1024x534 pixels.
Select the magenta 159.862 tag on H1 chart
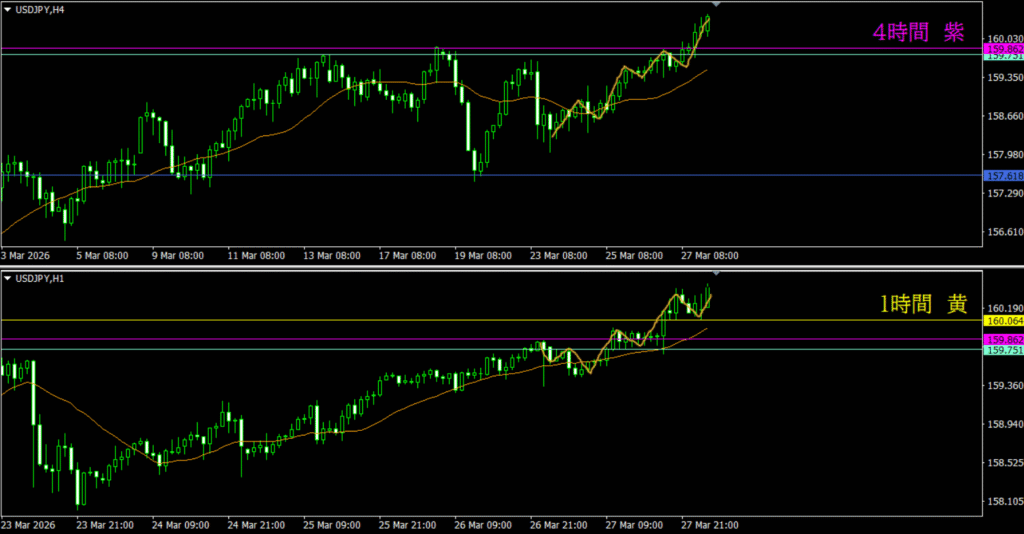pyautogui.click(x=1003, y=339)
